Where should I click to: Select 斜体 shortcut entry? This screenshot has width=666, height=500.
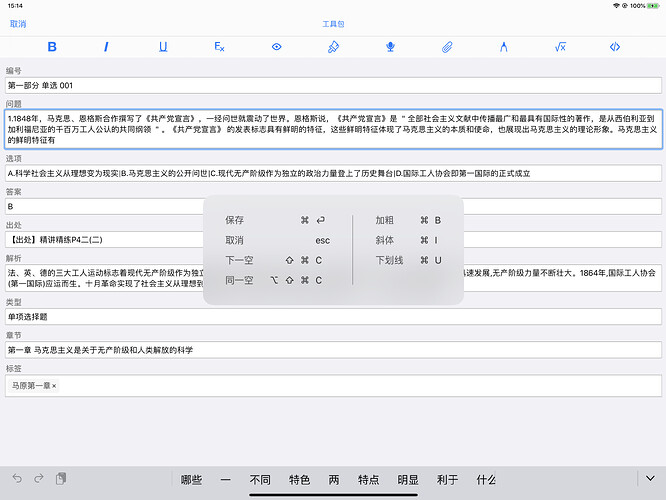click(406, 240)
